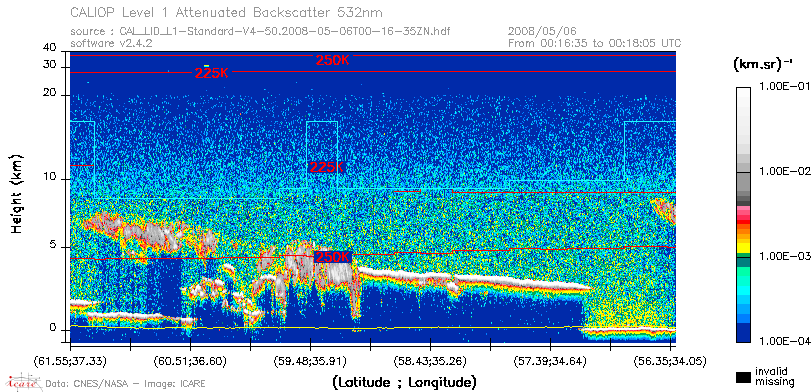Click the upper '225K' isotherm label near 30 km
Viewport: 811px width, 392px height.
click(212, 73)
